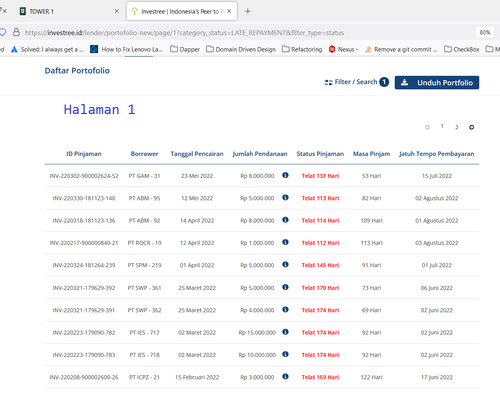Click due date 17 Juni 2022
This screenshot has height=404, width=500.
(437, 377)
